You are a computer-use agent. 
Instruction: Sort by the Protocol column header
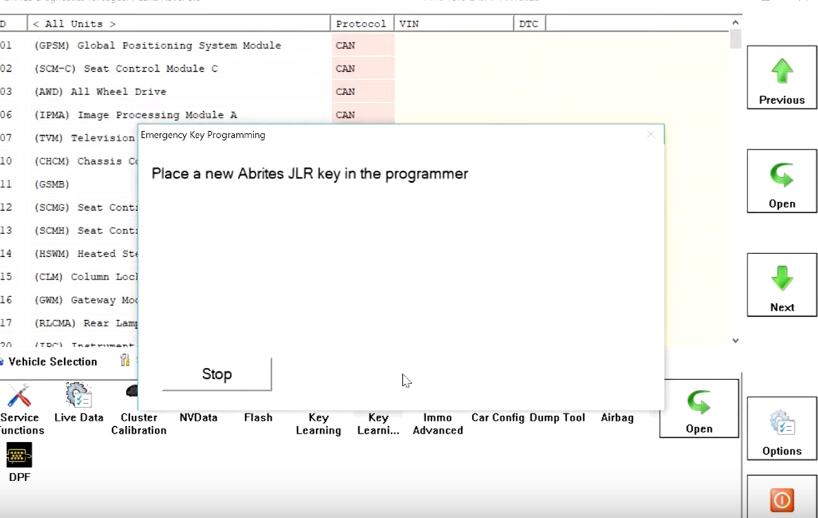362,24
